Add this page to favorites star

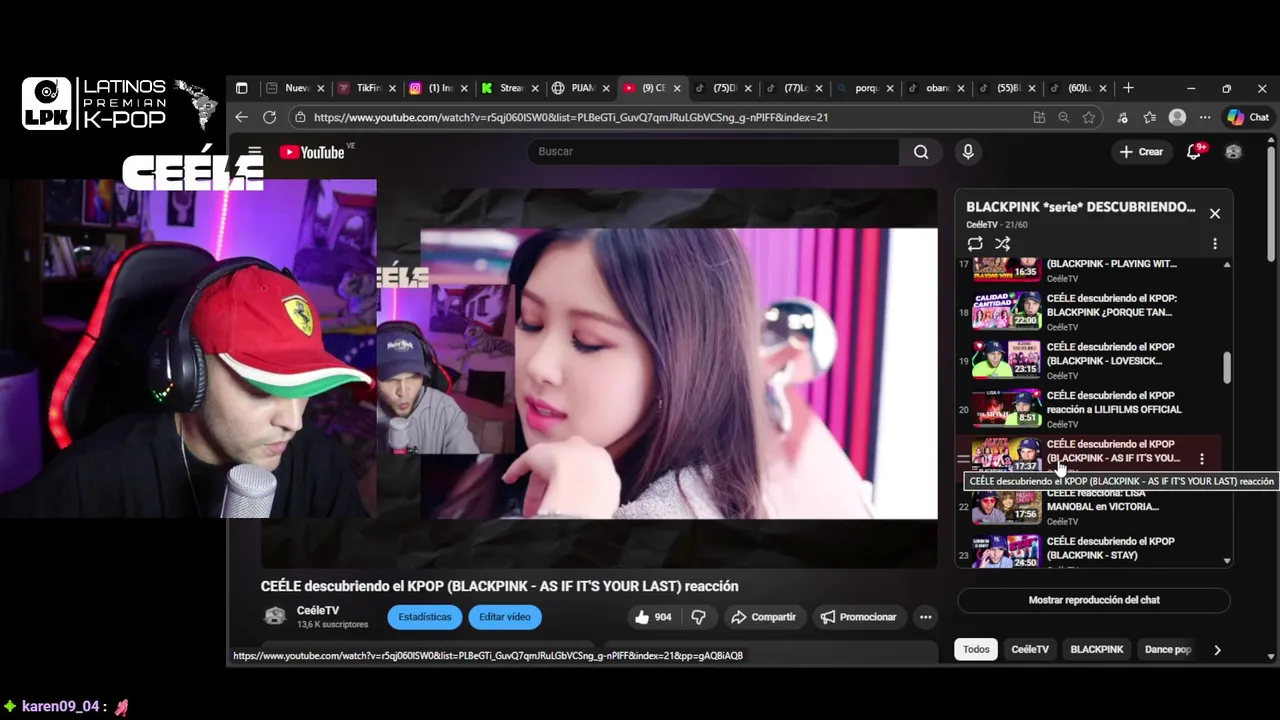click(1089, 117)
